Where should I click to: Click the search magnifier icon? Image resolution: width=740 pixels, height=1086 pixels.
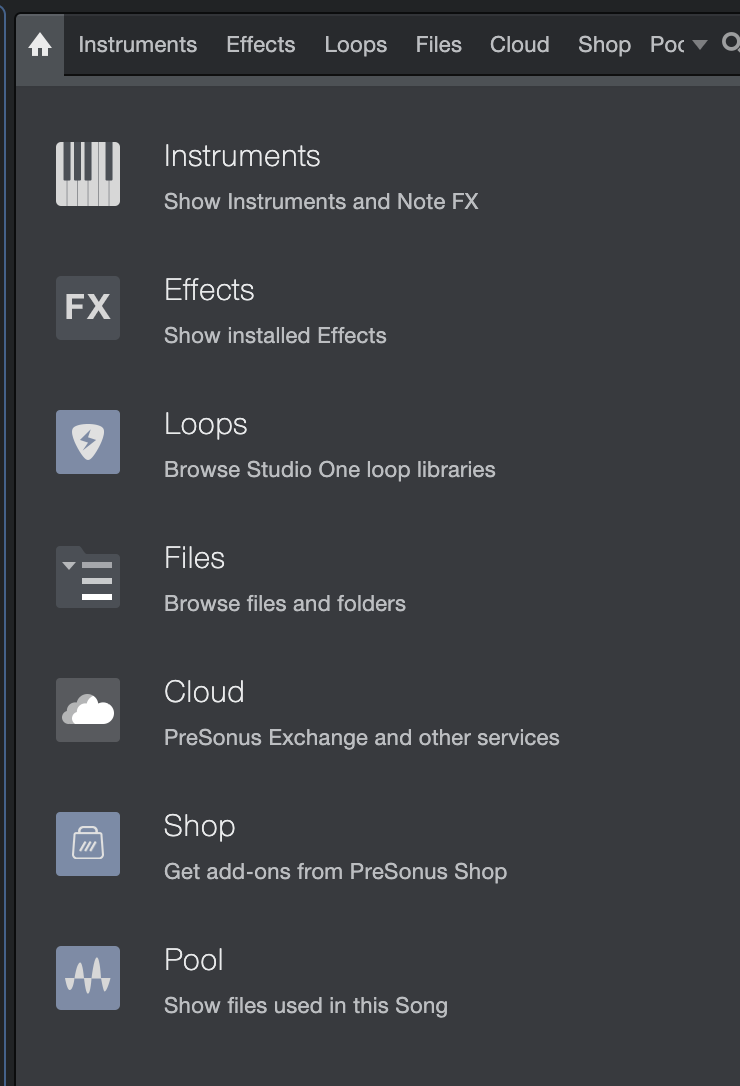(x=730, y=44)
